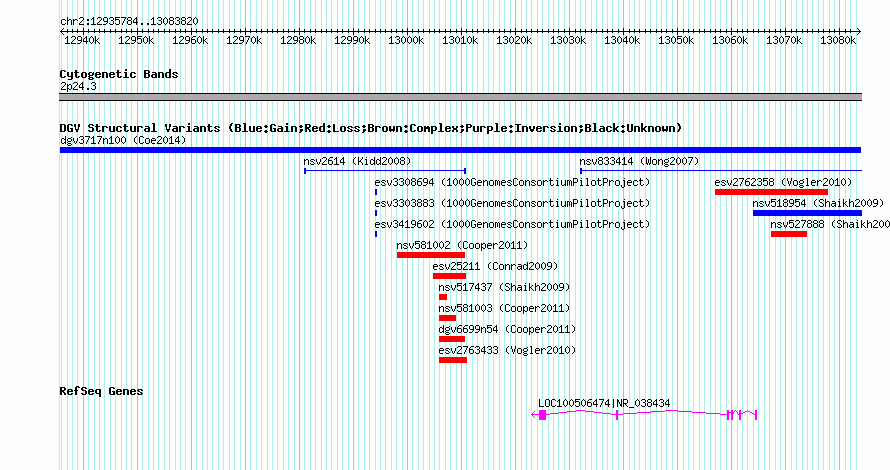The width and height of the screenshot is (890, 470).
Task: Open the esv25211 (Conrad2009) label
Action: pos(495,266)
